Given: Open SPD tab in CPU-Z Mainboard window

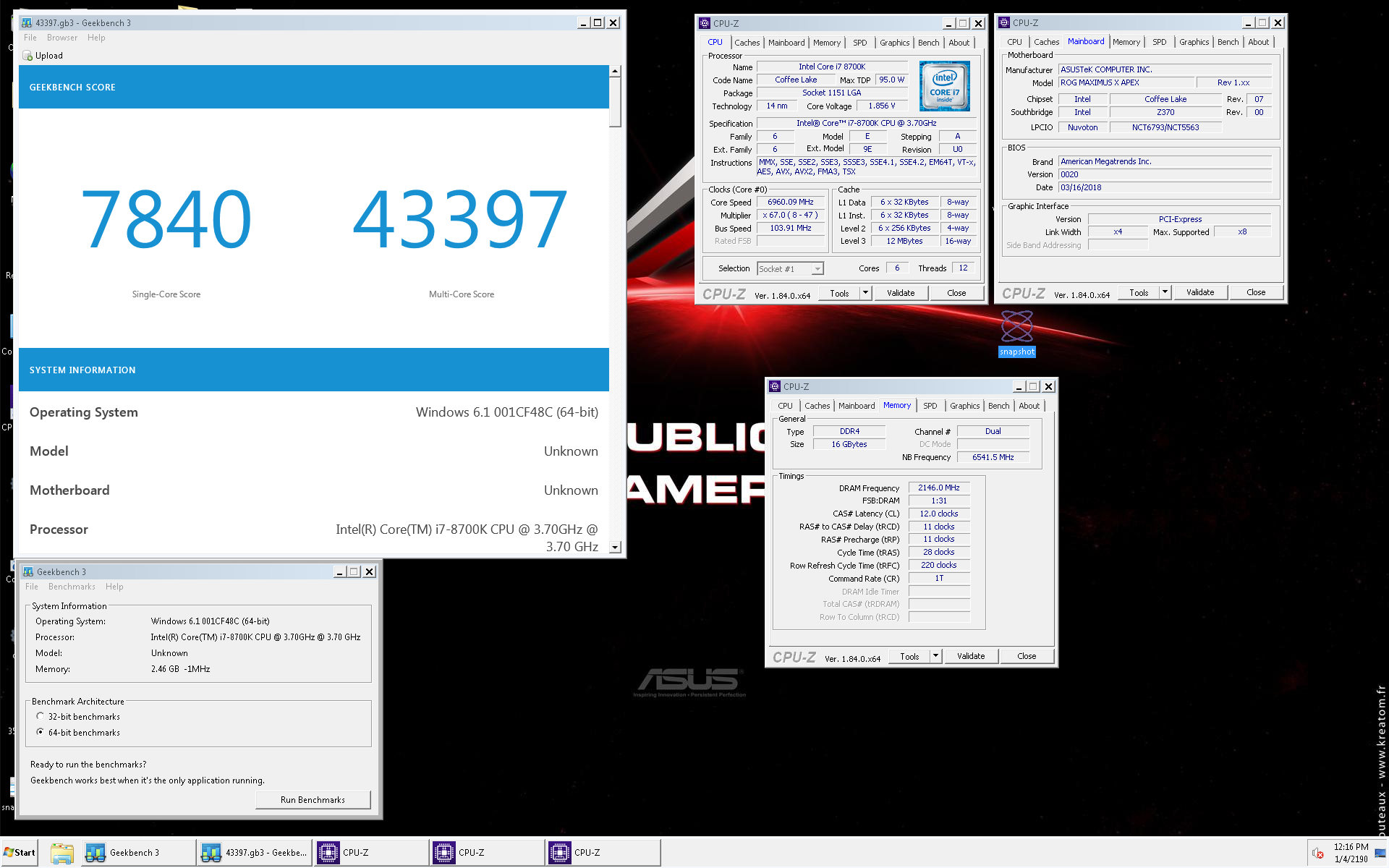Looking at the screenshot, I should 1159,42.
